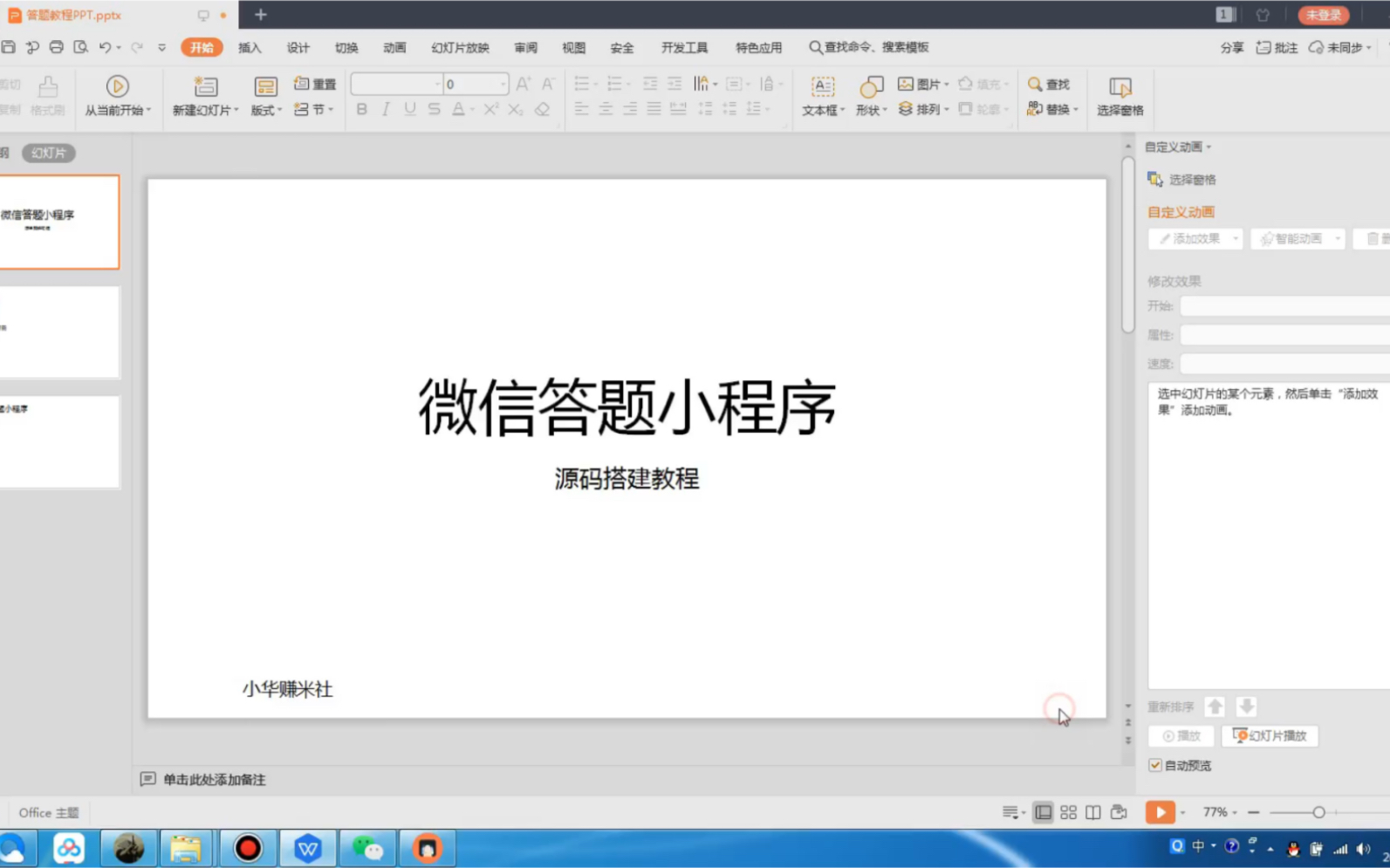Click the increase indent icon
Image resolution: width=1390 pixels, height=868 pixels.
click(x=674, y=84)
